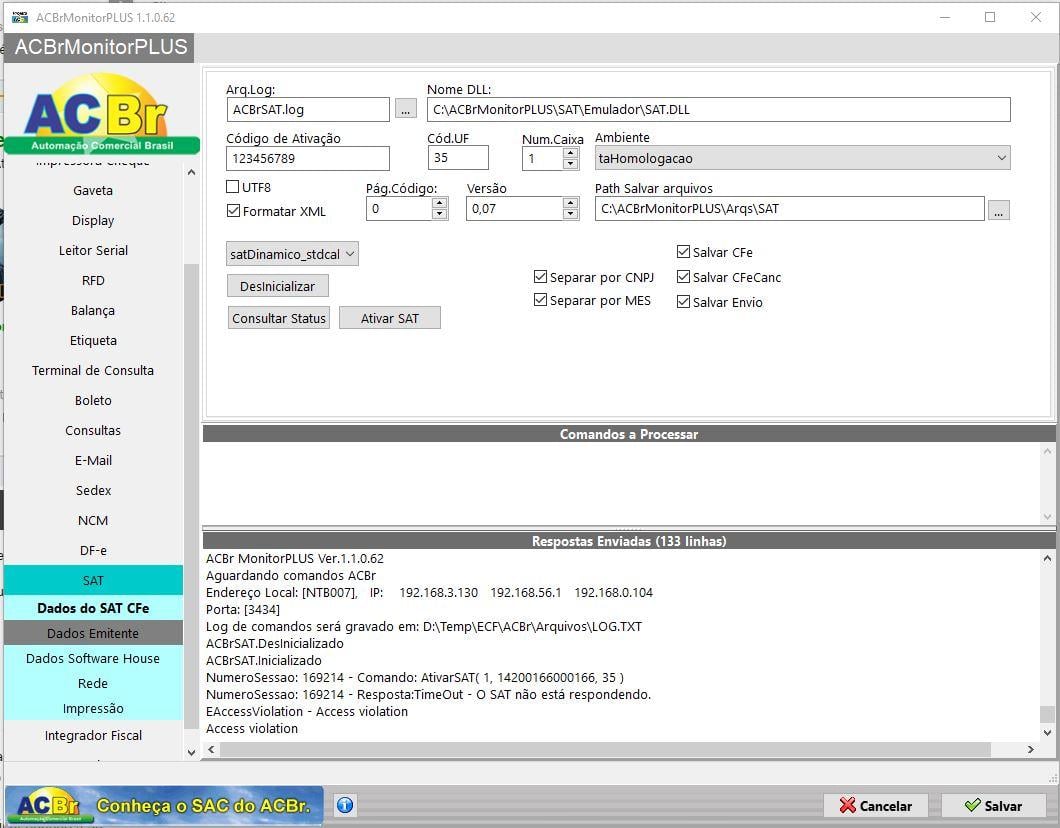
Task: Click the Arq.Log browse ellipsis button
Action: (x=405, y=109)
